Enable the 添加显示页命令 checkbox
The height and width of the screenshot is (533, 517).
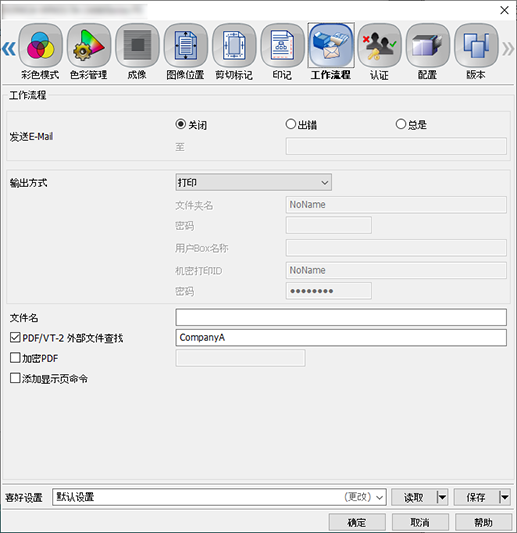(x=15, y=378)
